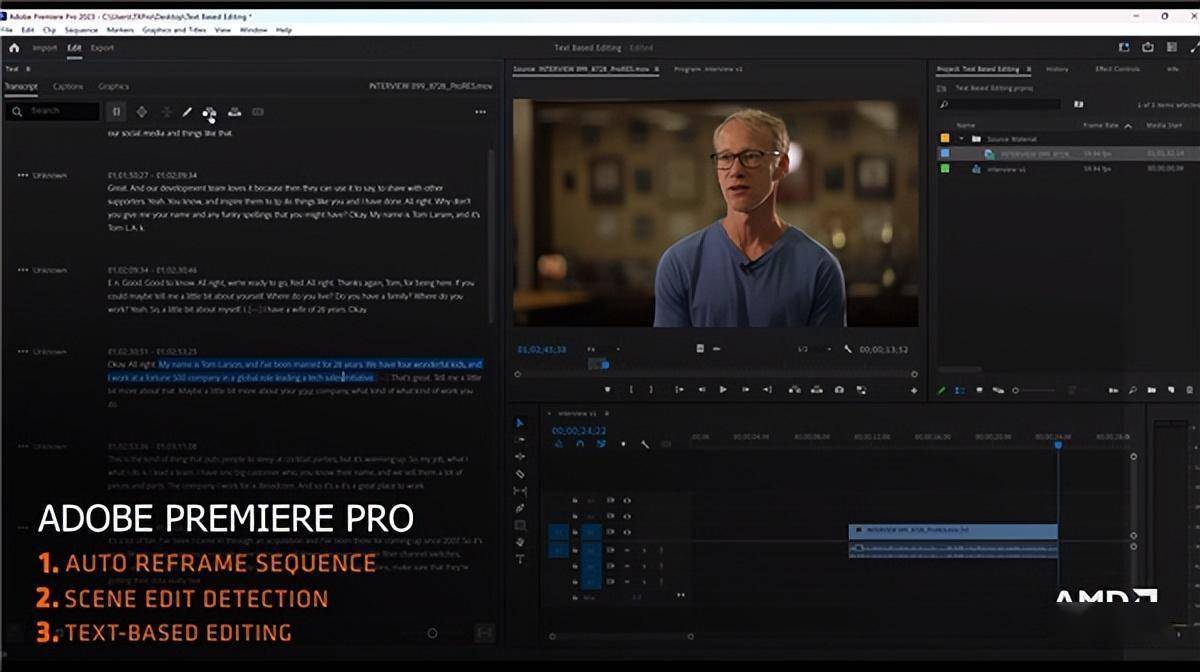Click Export Frame camera icon in Source monitor

[839, 390]
